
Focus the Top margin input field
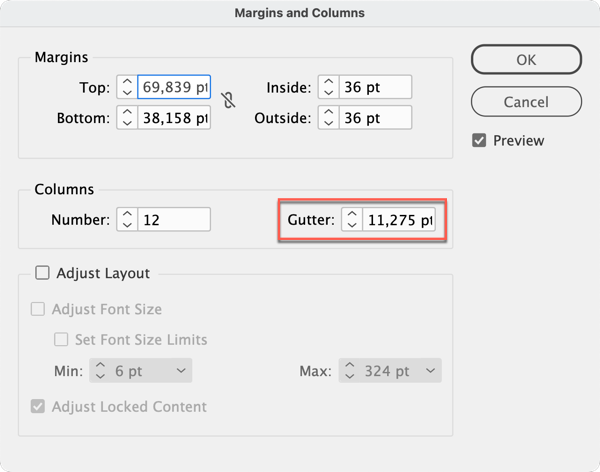pyautogui.click(x=174, y=87)
